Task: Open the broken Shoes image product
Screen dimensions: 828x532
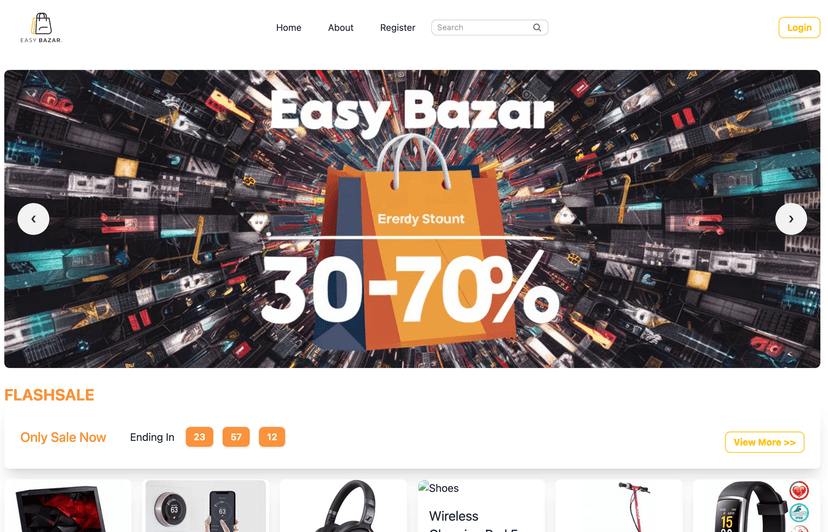Action: [x=438, y=488]
